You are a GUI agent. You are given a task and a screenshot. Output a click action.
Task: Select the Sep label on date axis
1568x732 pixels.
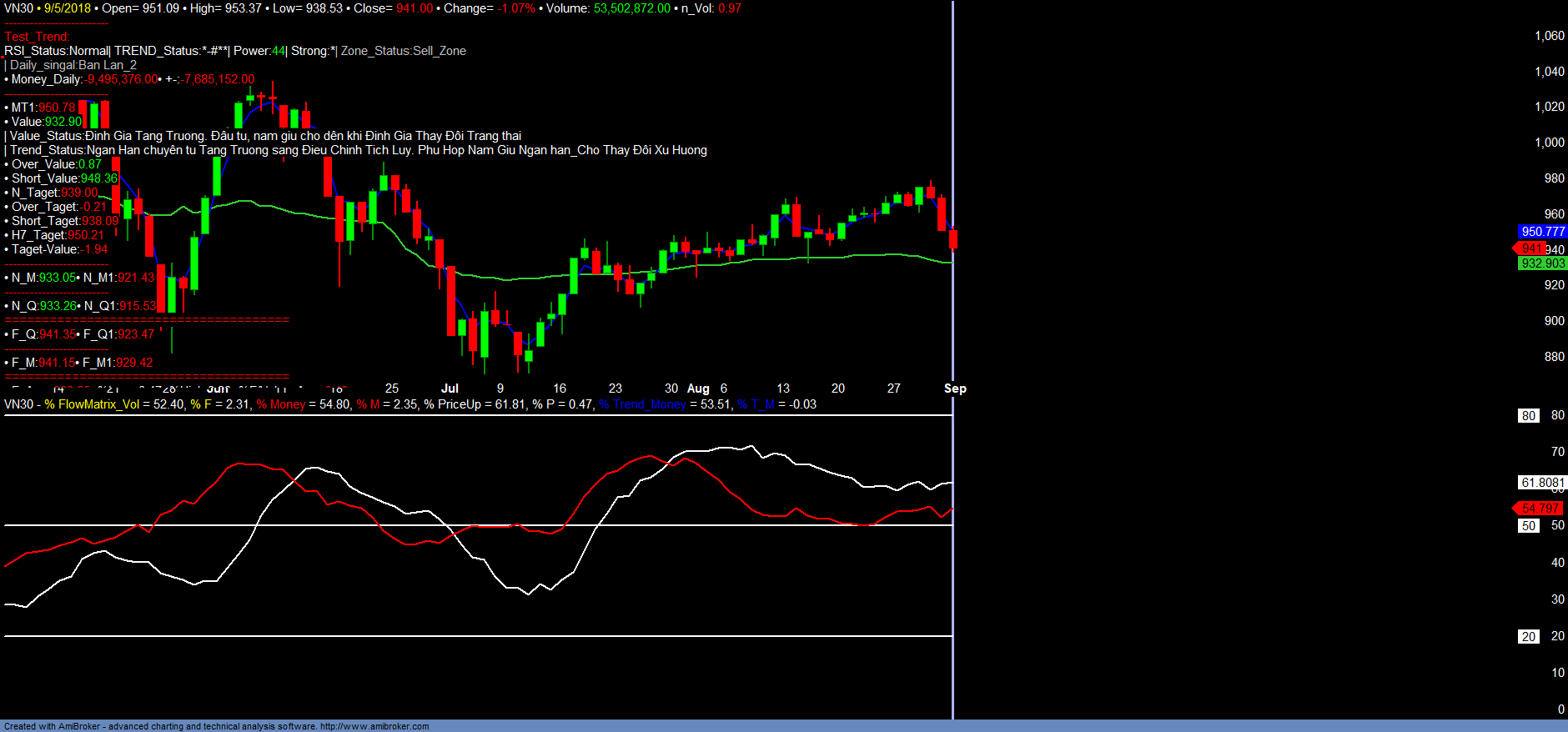click(955, 389)
